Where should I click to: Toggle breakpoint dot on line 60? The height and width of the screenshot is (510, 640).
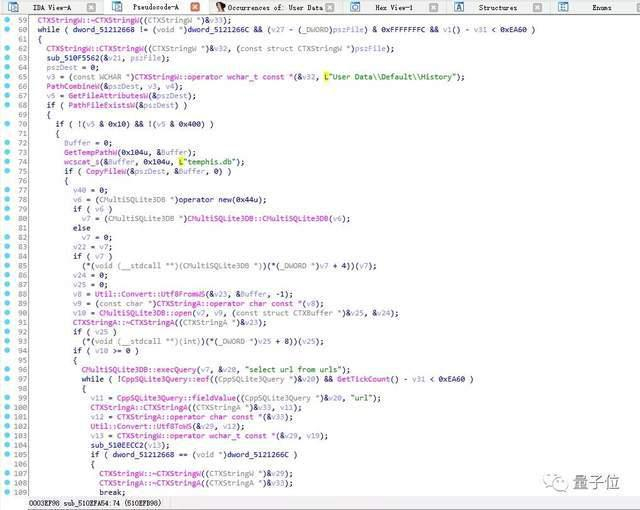click(7, 29)
